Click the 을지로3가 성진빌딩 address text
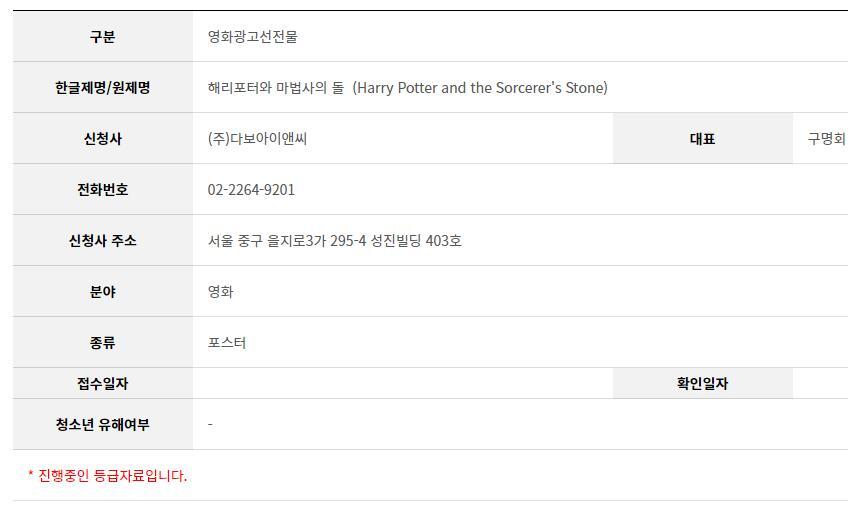The height and width of the screenshot is (519, 848). [334, 241]
